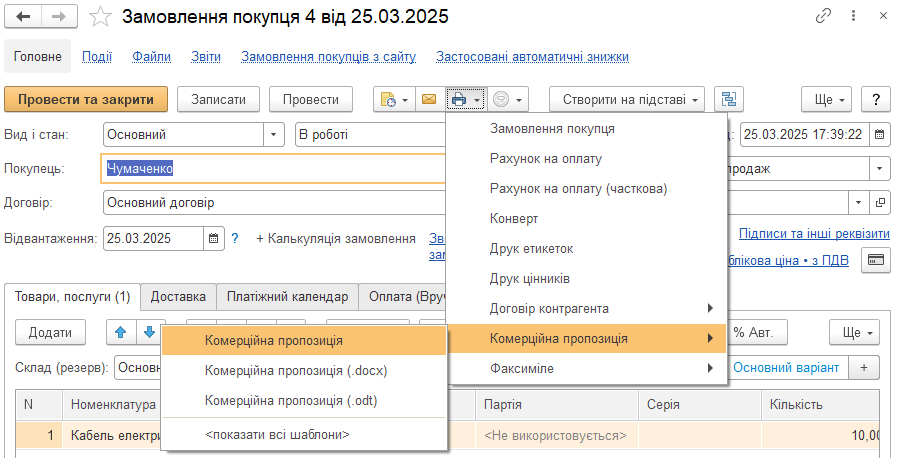Choose Комерційна пропозиція (.docx)

coord(304,371)
